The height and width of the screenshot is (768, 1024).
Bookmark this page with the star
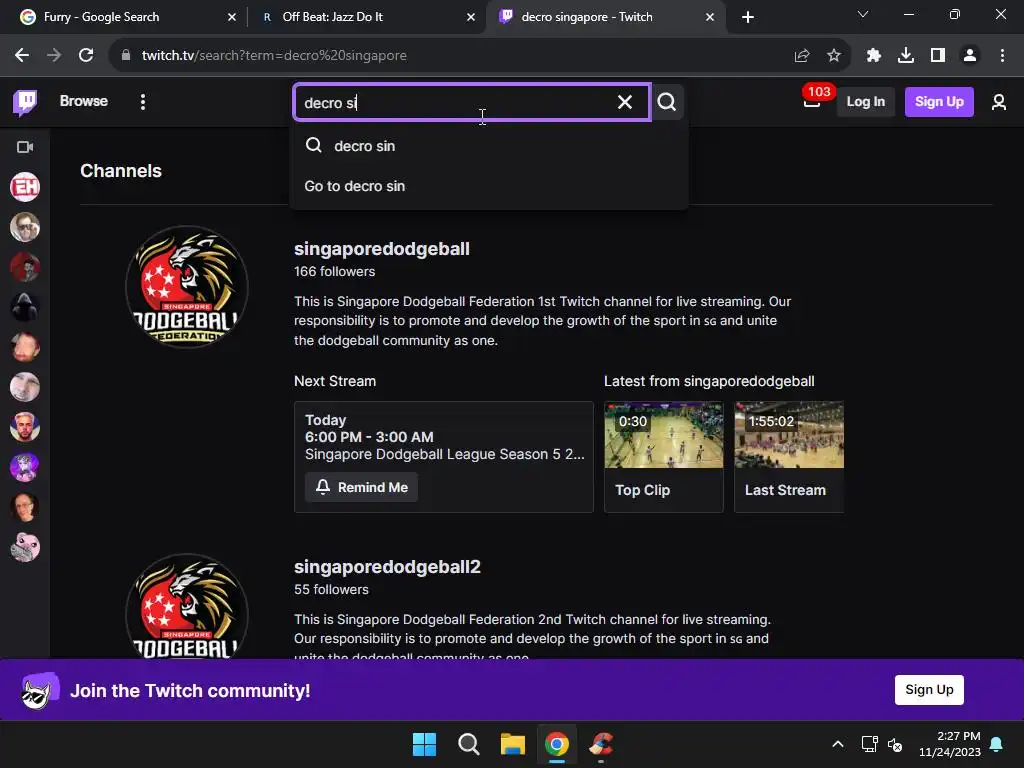[x=834, y=56]
